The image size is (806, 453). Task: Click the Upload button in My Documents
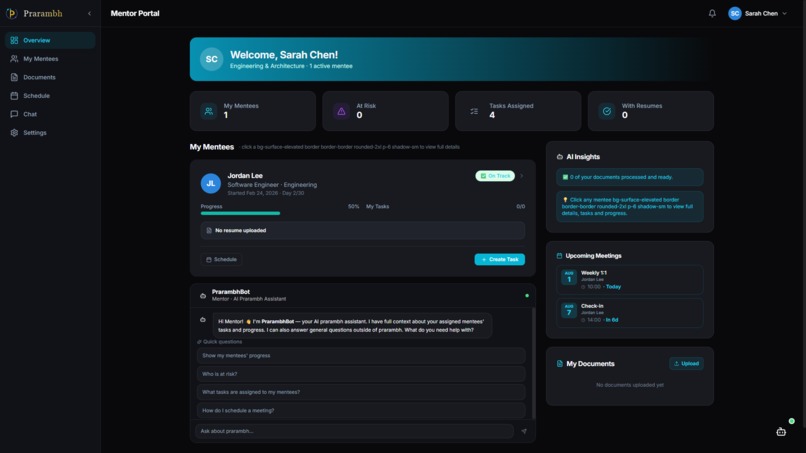[x=686, y=364]
